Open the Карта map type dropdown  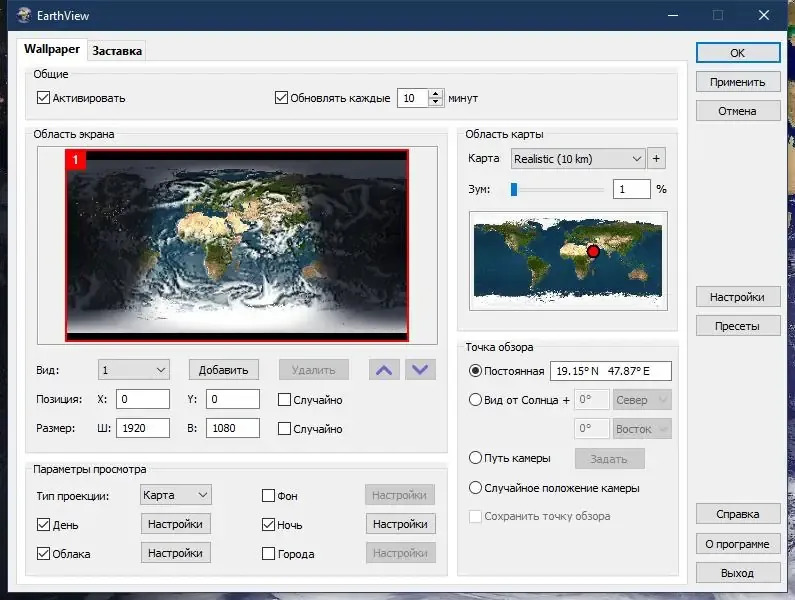point(577,158)
